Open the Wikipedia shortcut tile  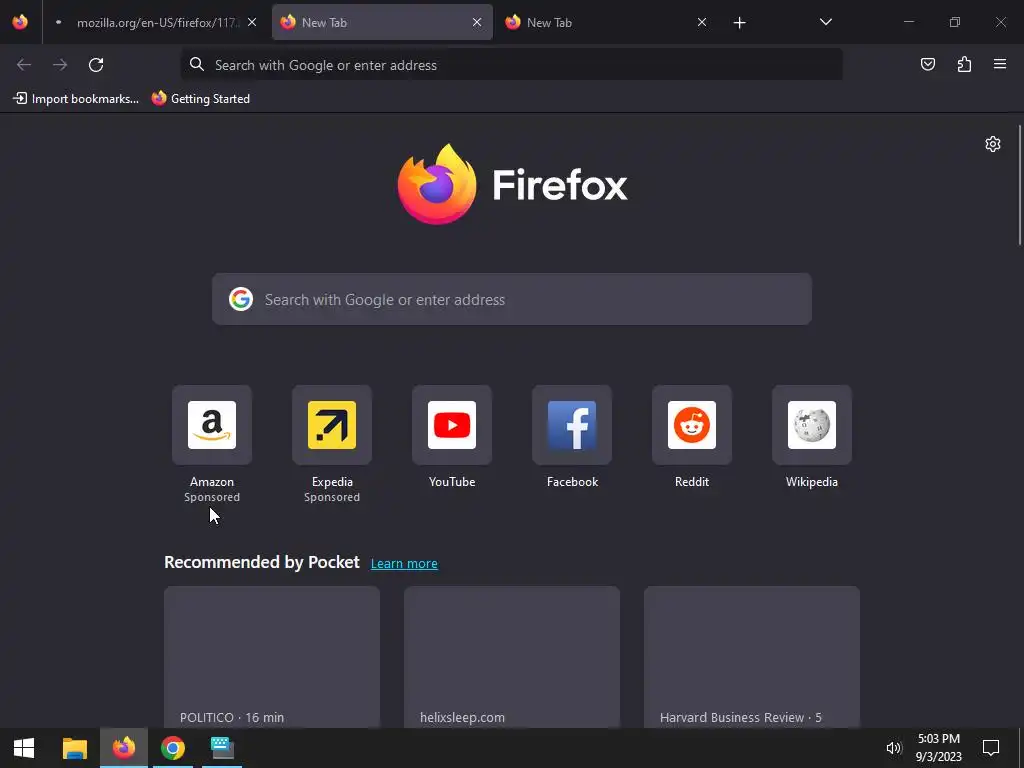coord(812,437)
